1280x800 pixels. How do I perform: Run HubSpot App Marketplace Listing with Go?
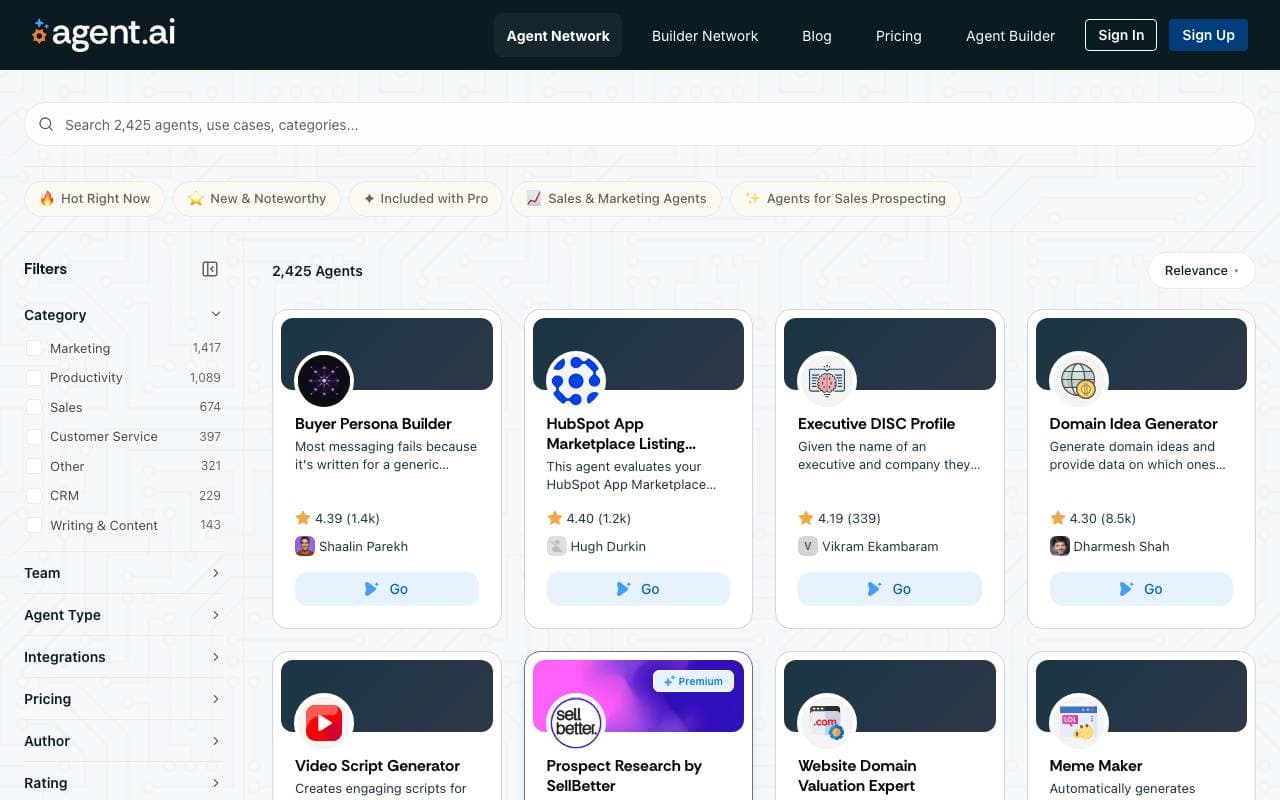(638, 589)
